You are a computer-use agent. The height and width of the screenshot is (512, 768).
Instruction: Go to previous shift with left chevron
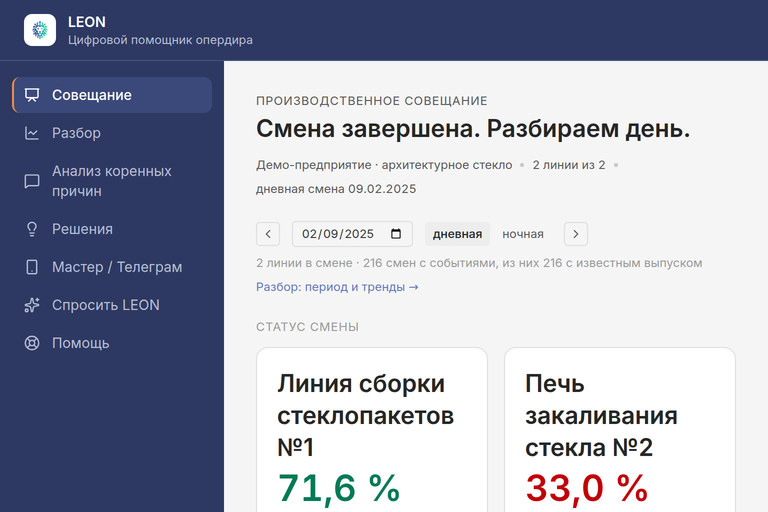(268, 234)
